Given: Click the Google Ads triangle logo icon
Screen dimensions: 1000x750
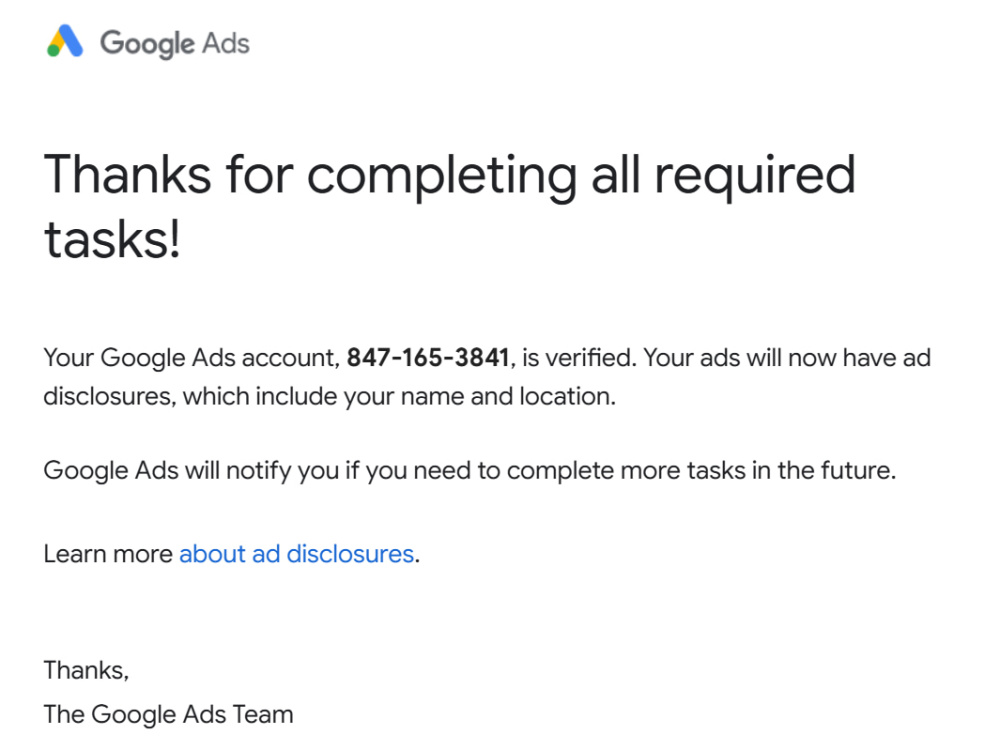Looking at the screenshot, I should point(65,41).
